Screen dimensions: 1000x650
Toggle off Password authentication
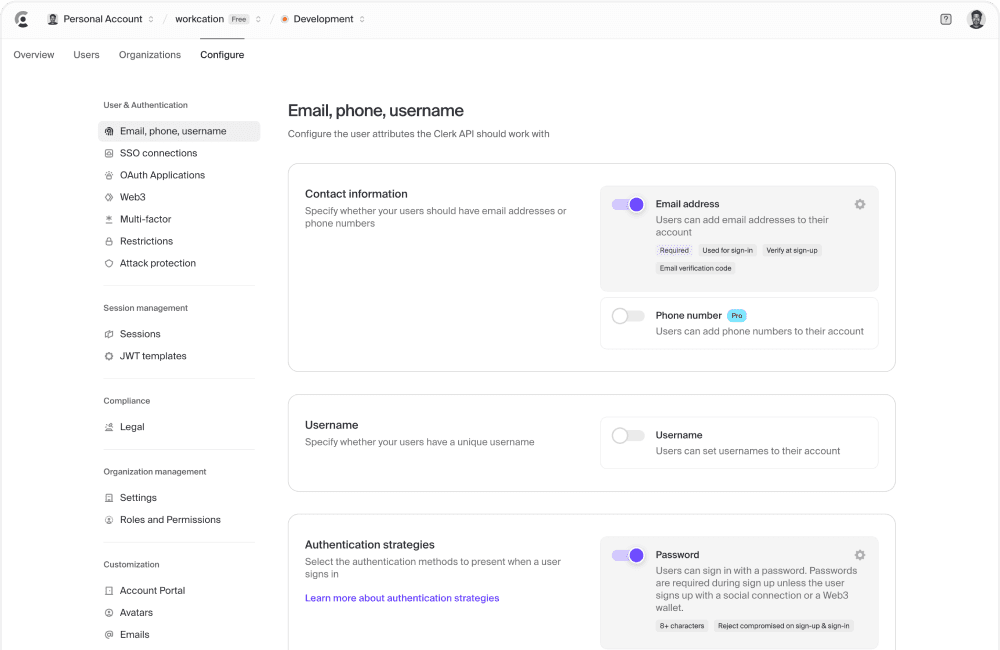coord(628,555)
